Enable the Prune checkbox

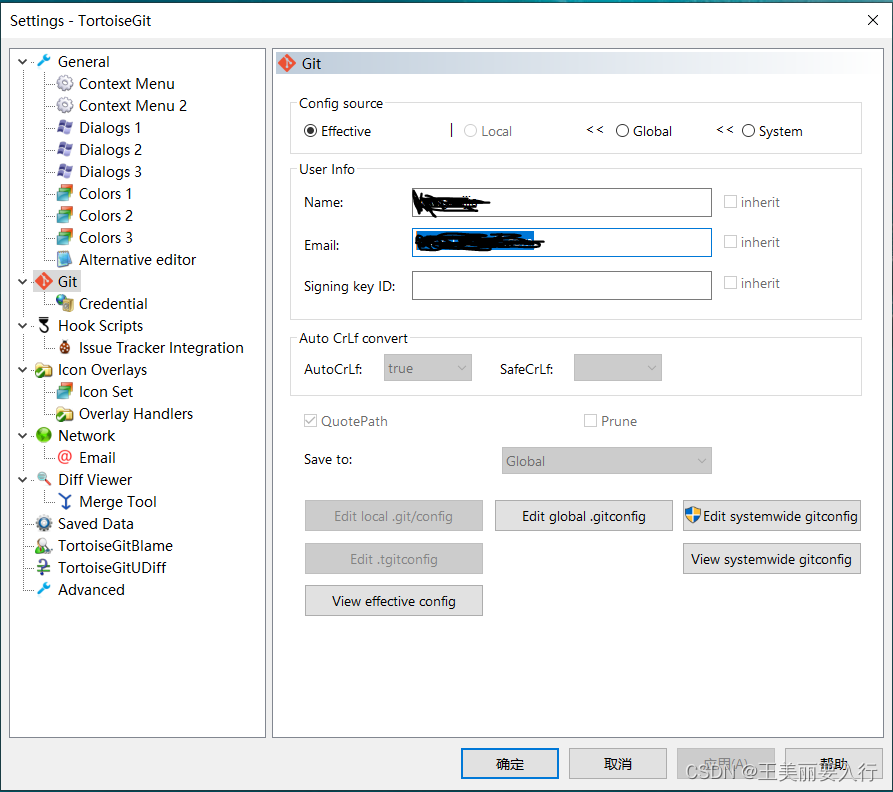tap(591, 421)
